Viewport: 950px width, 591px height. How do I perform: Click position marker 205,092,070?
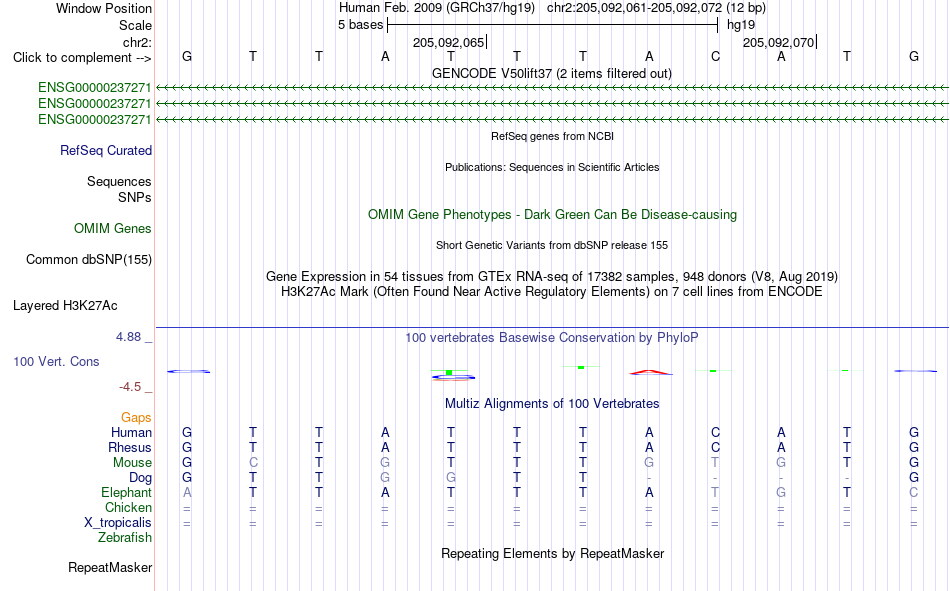[779, 42]
